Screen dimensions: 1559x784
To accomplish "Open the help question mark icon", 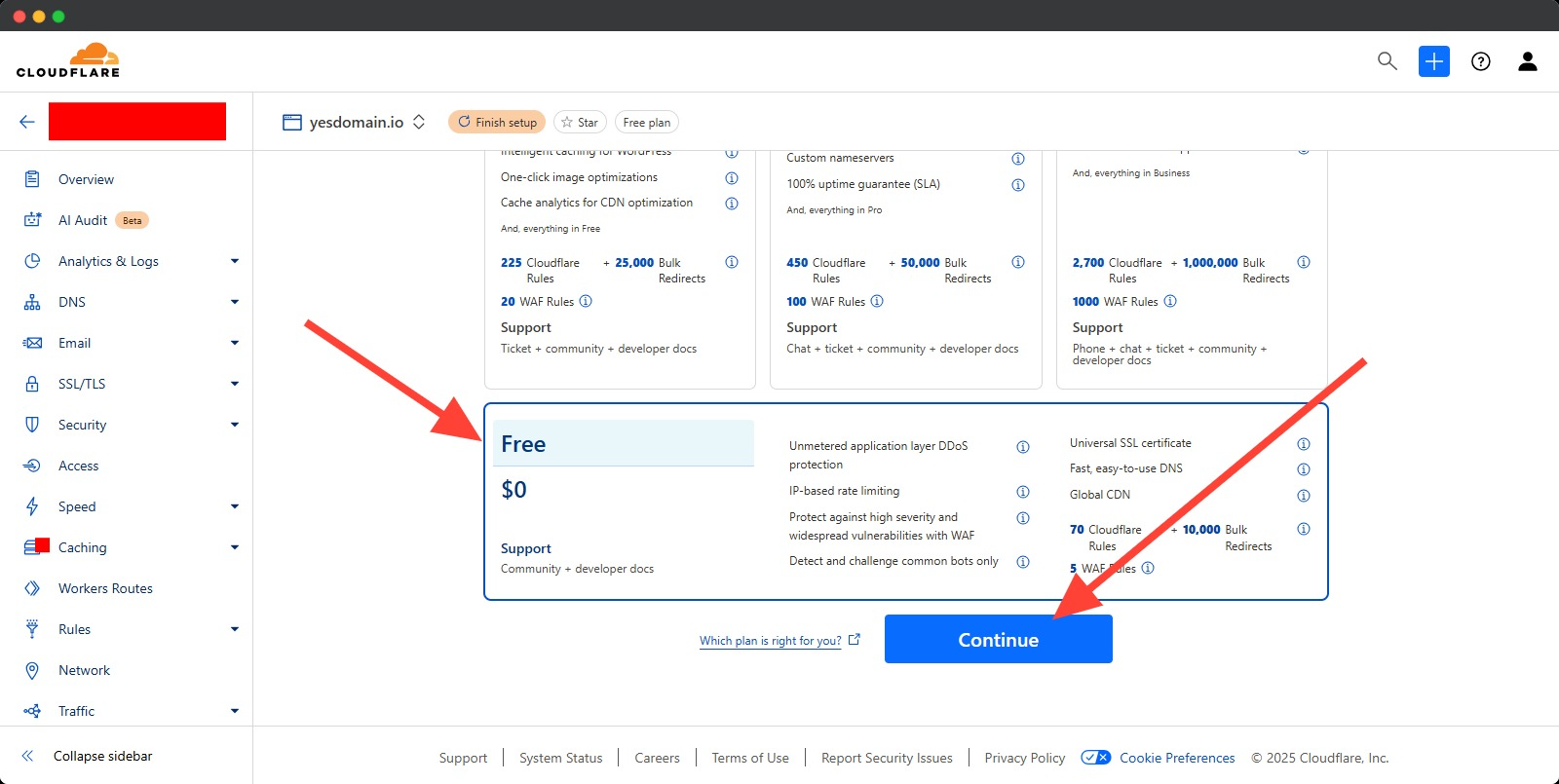I will tap(1481, 61).
